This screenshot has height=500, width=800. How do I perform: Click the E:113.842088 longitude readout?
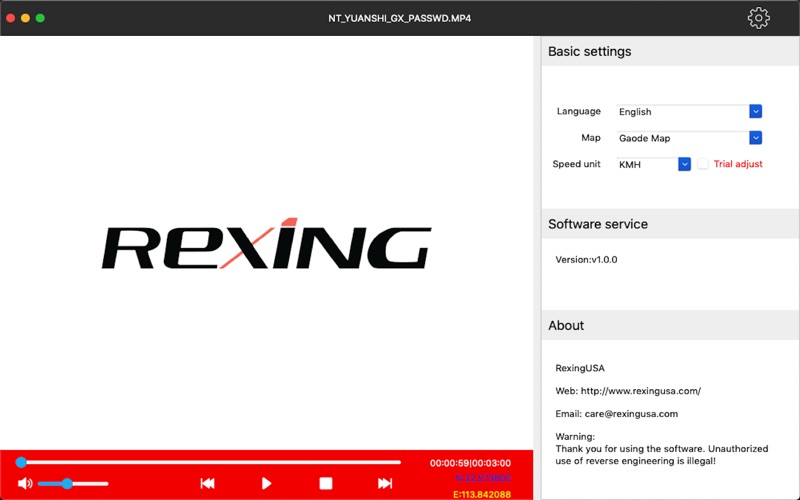click(x=482, y=494)
